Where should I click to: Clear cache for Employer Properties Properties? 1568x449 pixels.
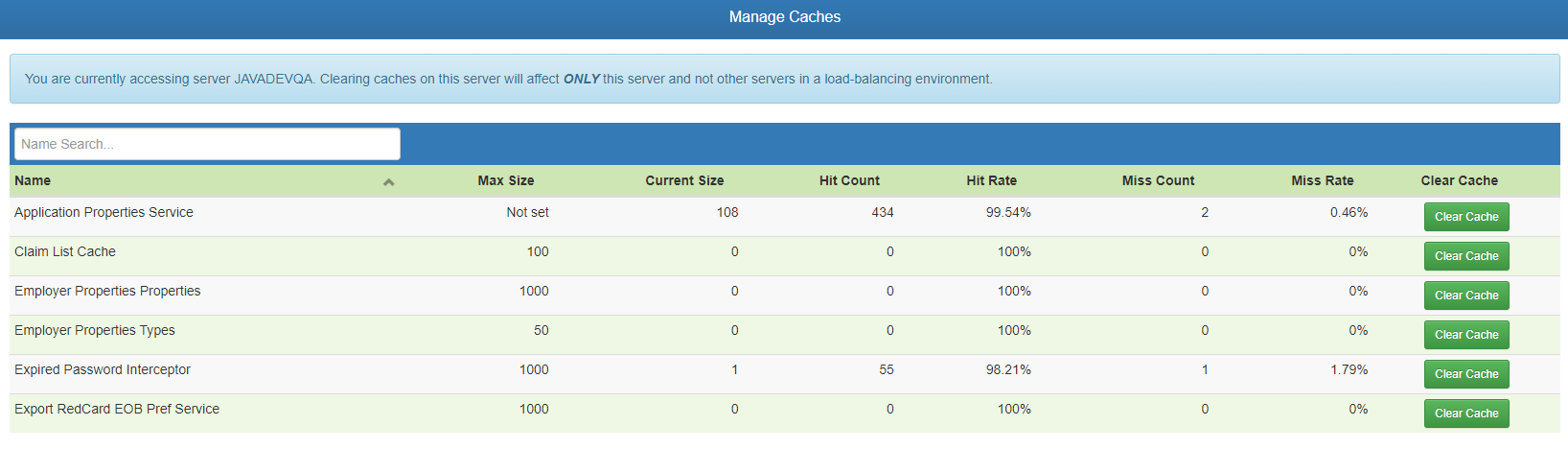[1465, 295]
